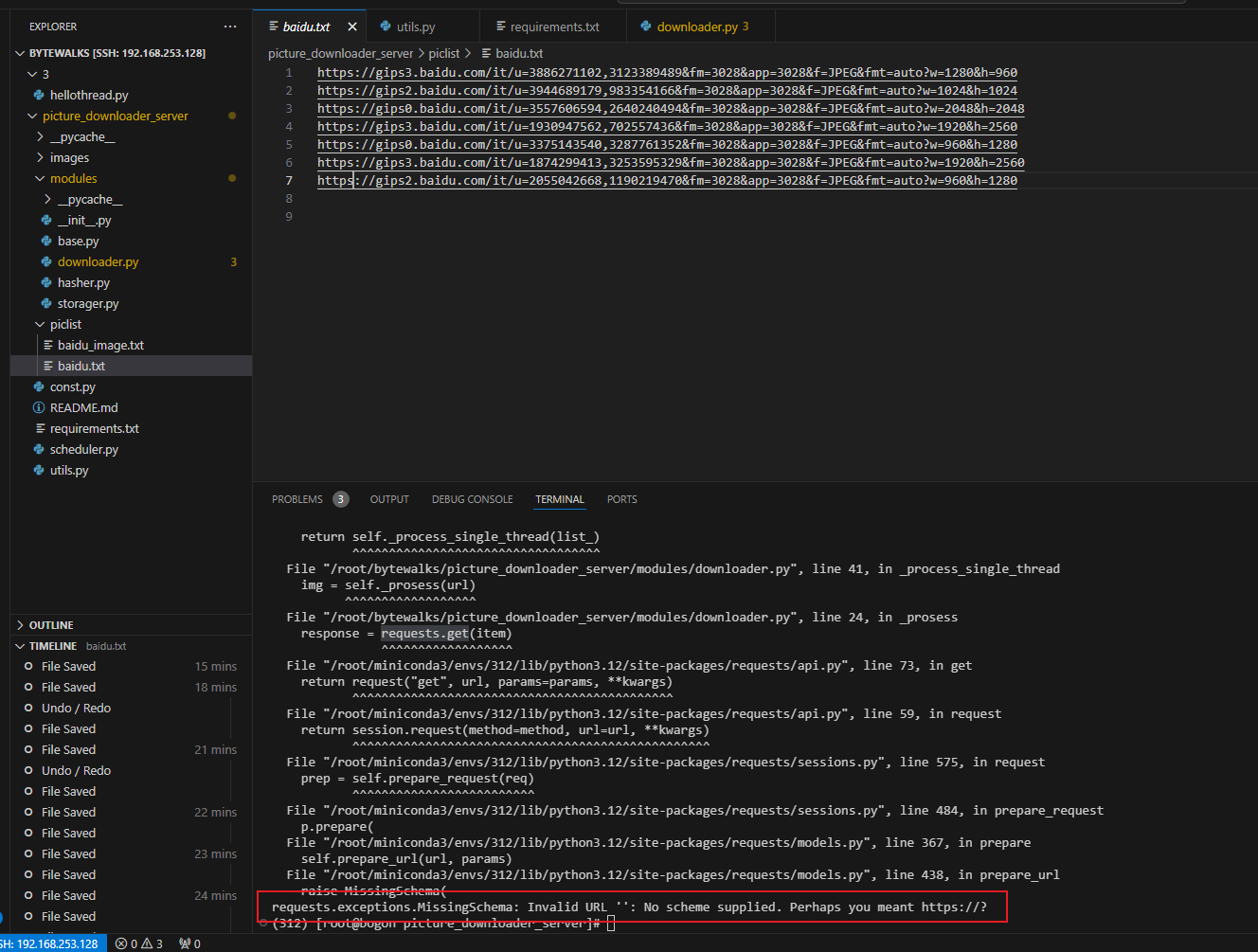Click piclist in the breadcrumb
Image resolution: width=1258 pixels, height=952 pixels.
click(x=443, y=54)
